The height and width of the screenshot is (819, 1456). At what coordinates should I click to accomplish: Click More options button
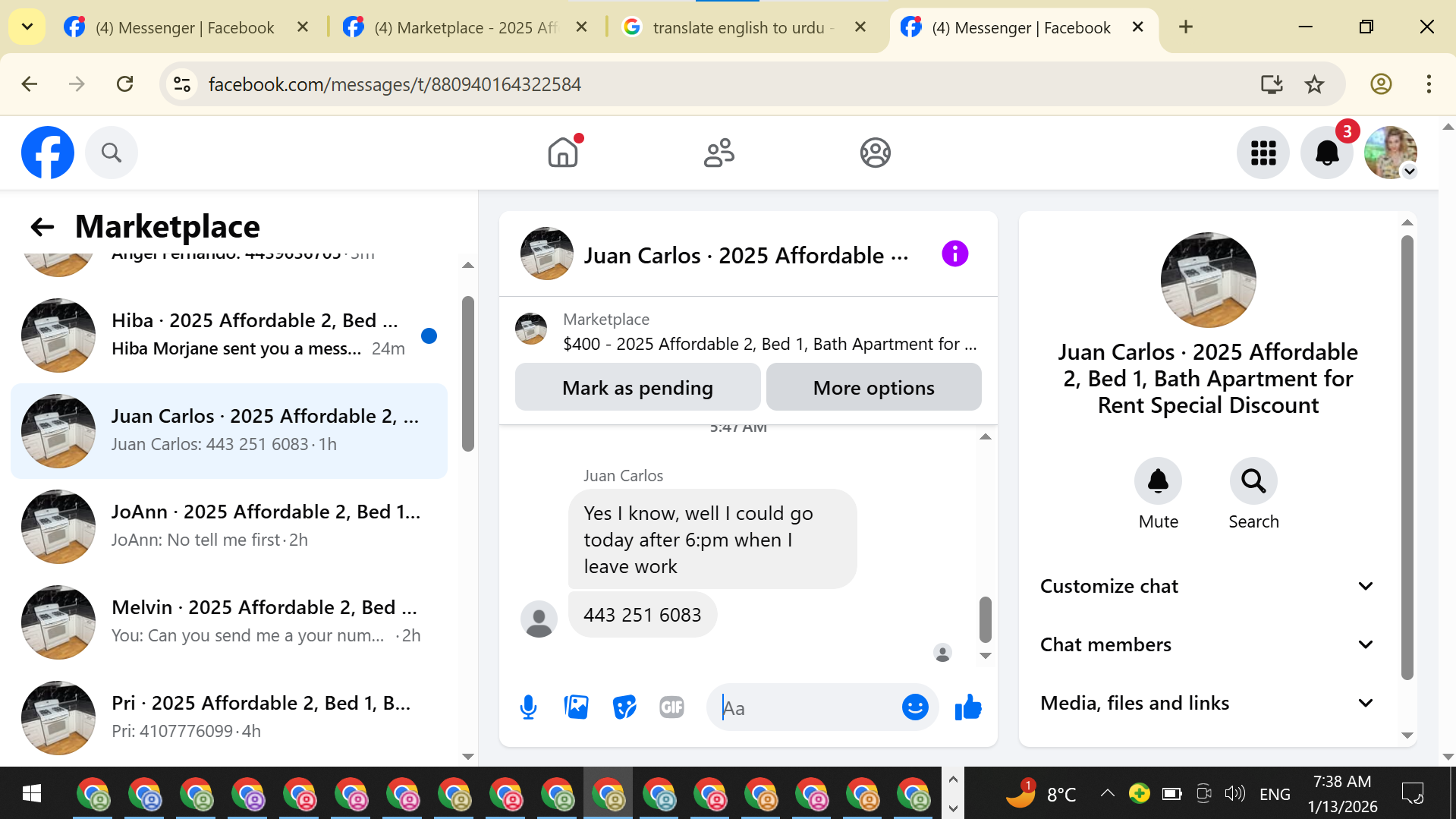(x=873, y=387)
